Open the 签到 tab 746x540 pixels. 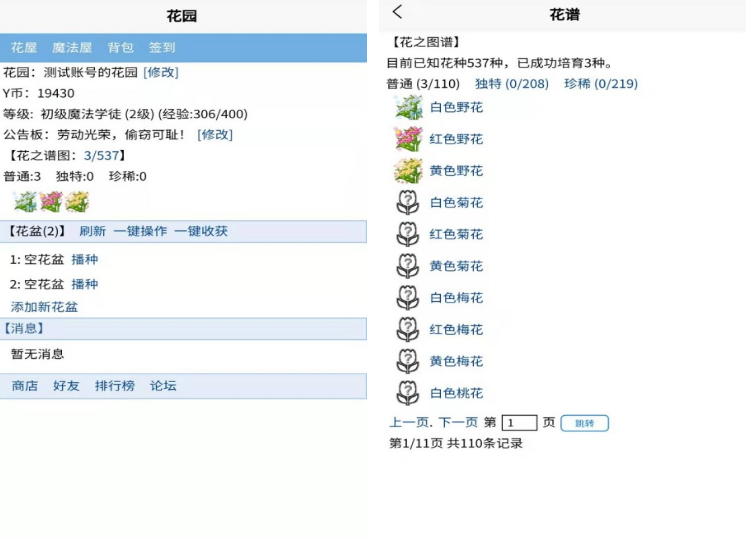[x=162, y=48]
